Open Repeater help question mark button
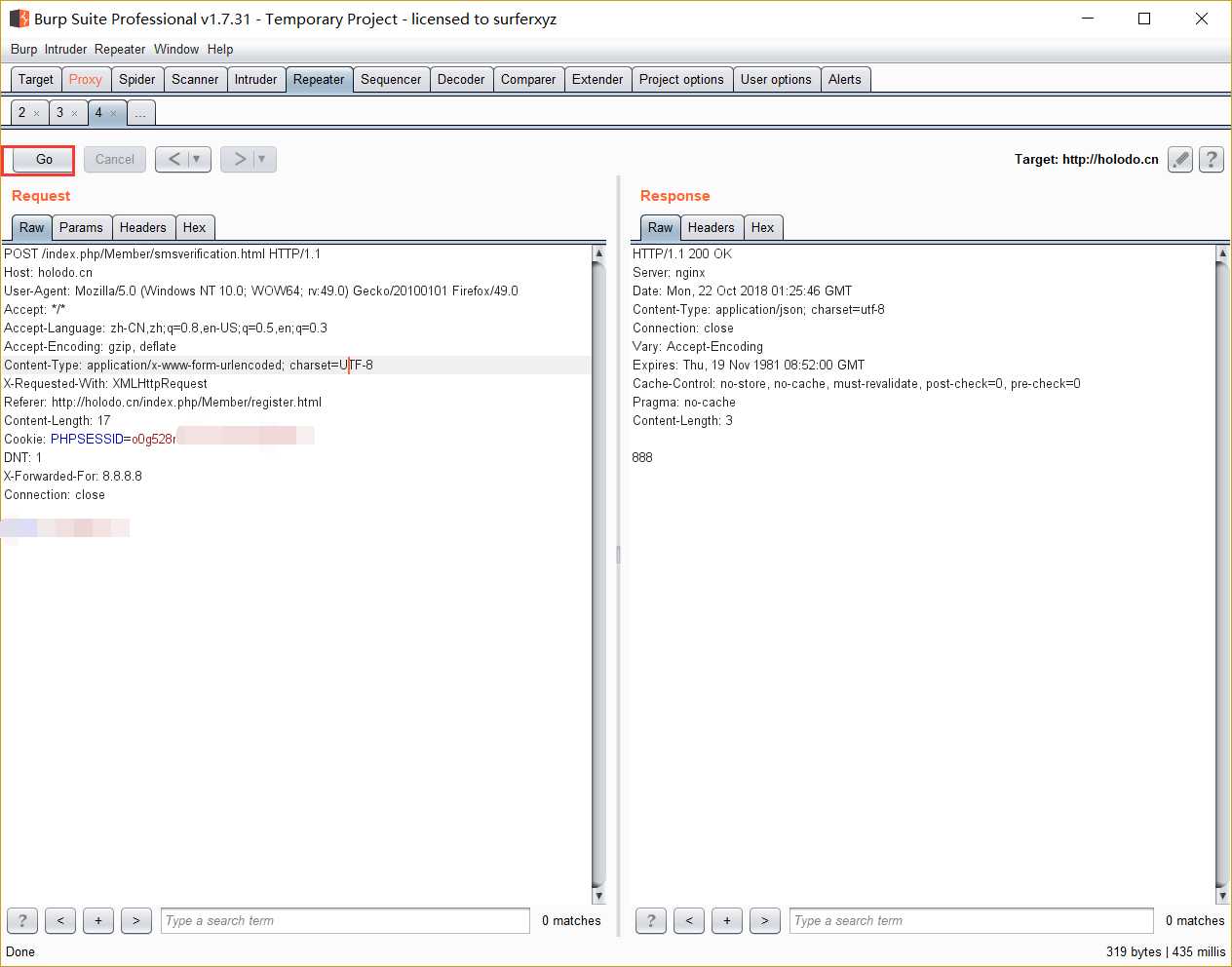This screenshot has height=967, width=1232. click(1212, 159)
